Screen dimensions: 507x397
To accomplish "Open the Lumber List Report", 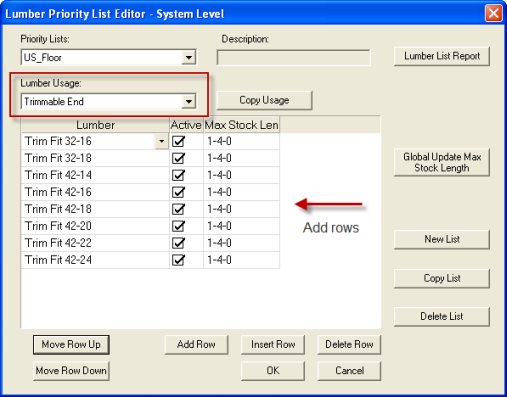I will click(x=442, y=56).
